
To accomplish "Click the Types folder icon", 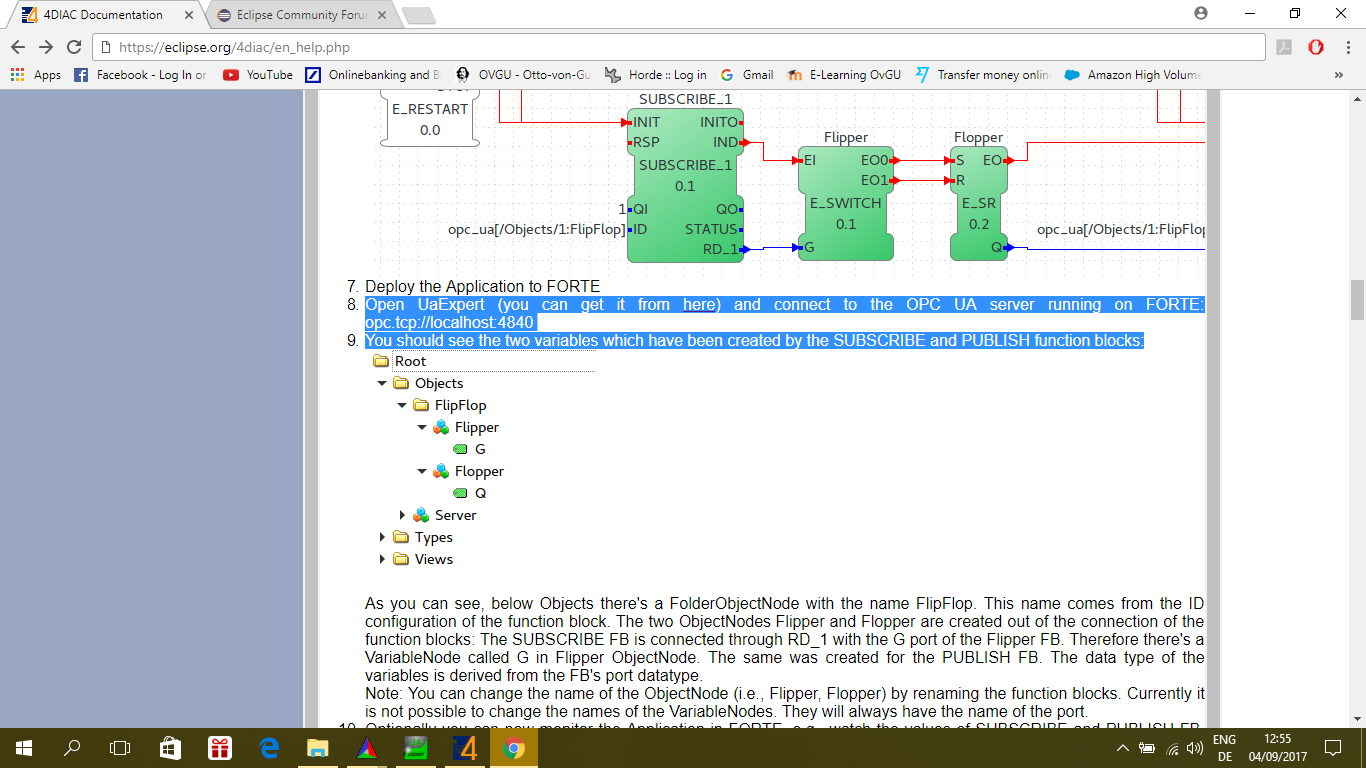I will tap(401, 537).
